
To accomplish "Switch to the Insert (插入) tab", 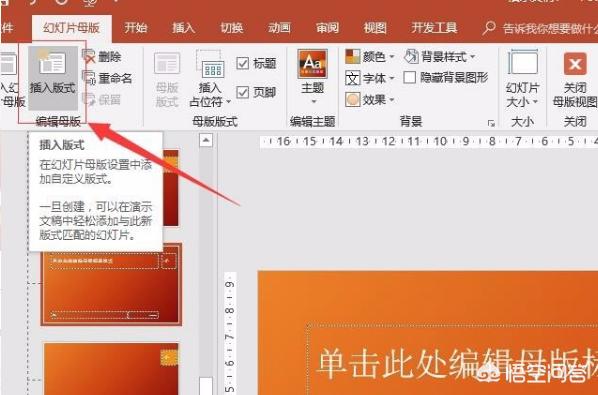I will click(184, 28).
